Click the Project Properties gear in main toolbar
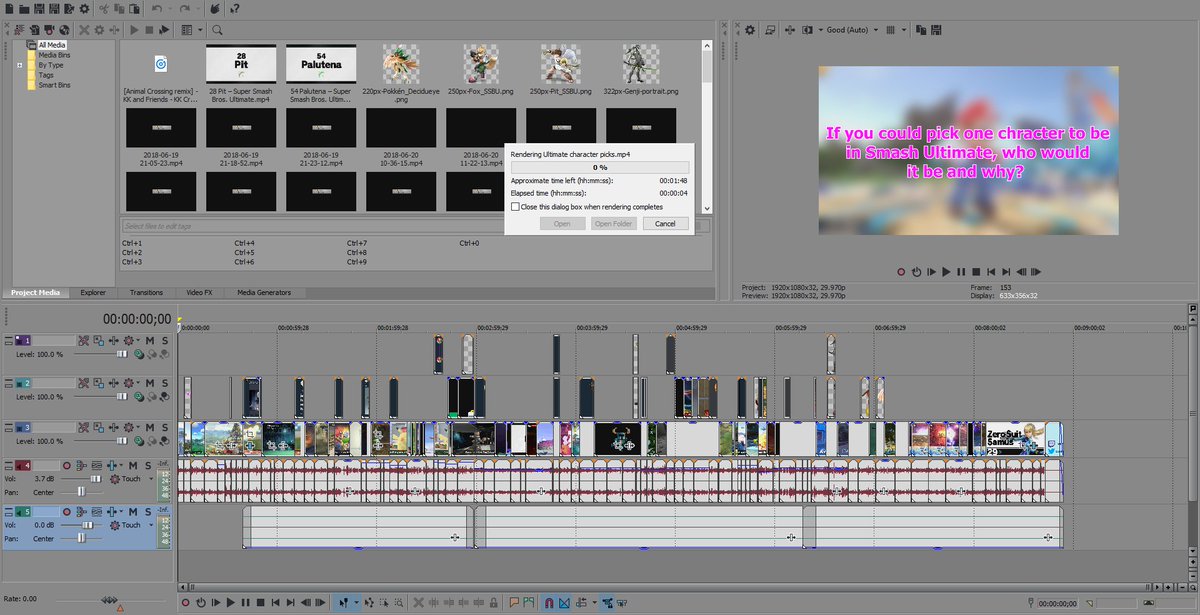 [84, 9]
